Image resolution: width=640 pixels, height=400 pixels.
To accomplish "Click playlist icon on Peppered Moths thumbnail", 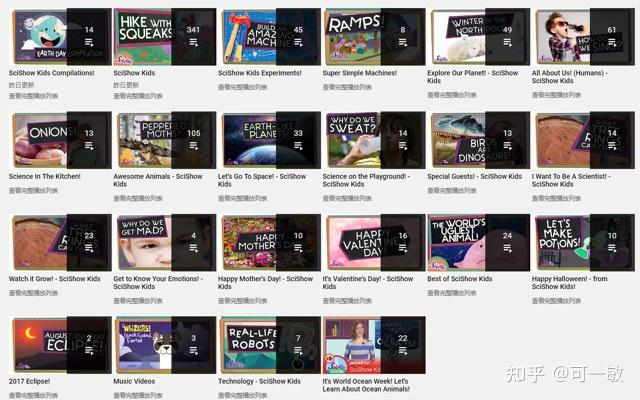I will (x=193, y=146).
